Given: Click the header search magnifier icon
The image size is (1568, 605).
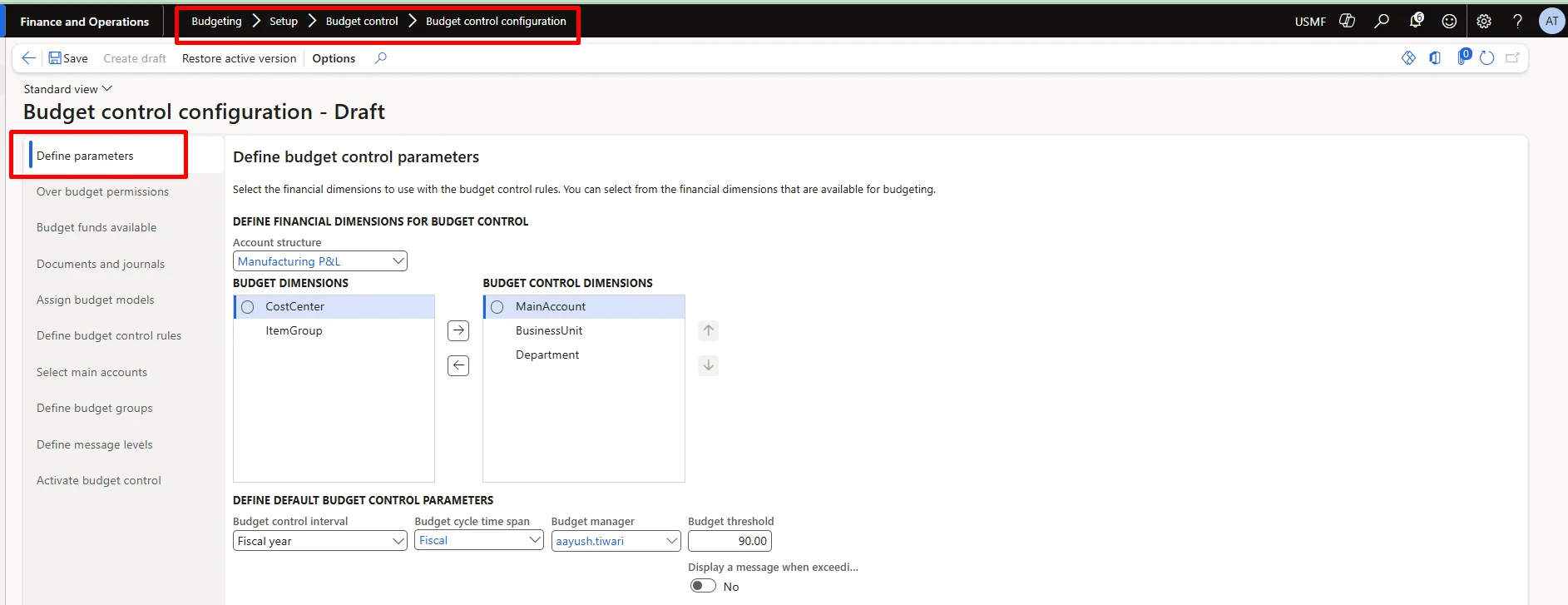Looking at the screenshot, I should click(x=1382, y=21).
